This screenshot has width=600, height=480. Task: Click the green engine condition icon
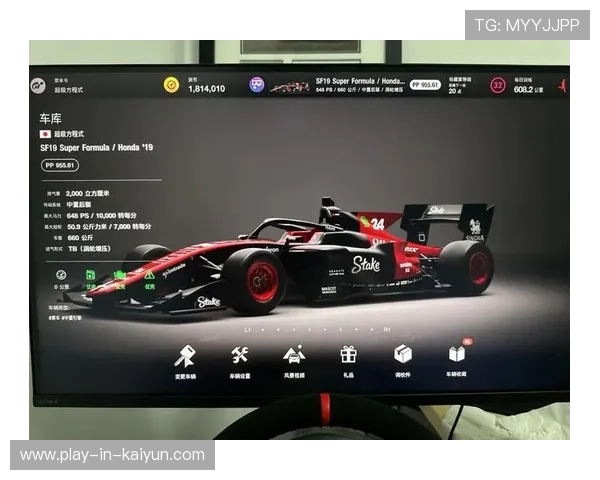pyautogui.click(x=120, y=275)
